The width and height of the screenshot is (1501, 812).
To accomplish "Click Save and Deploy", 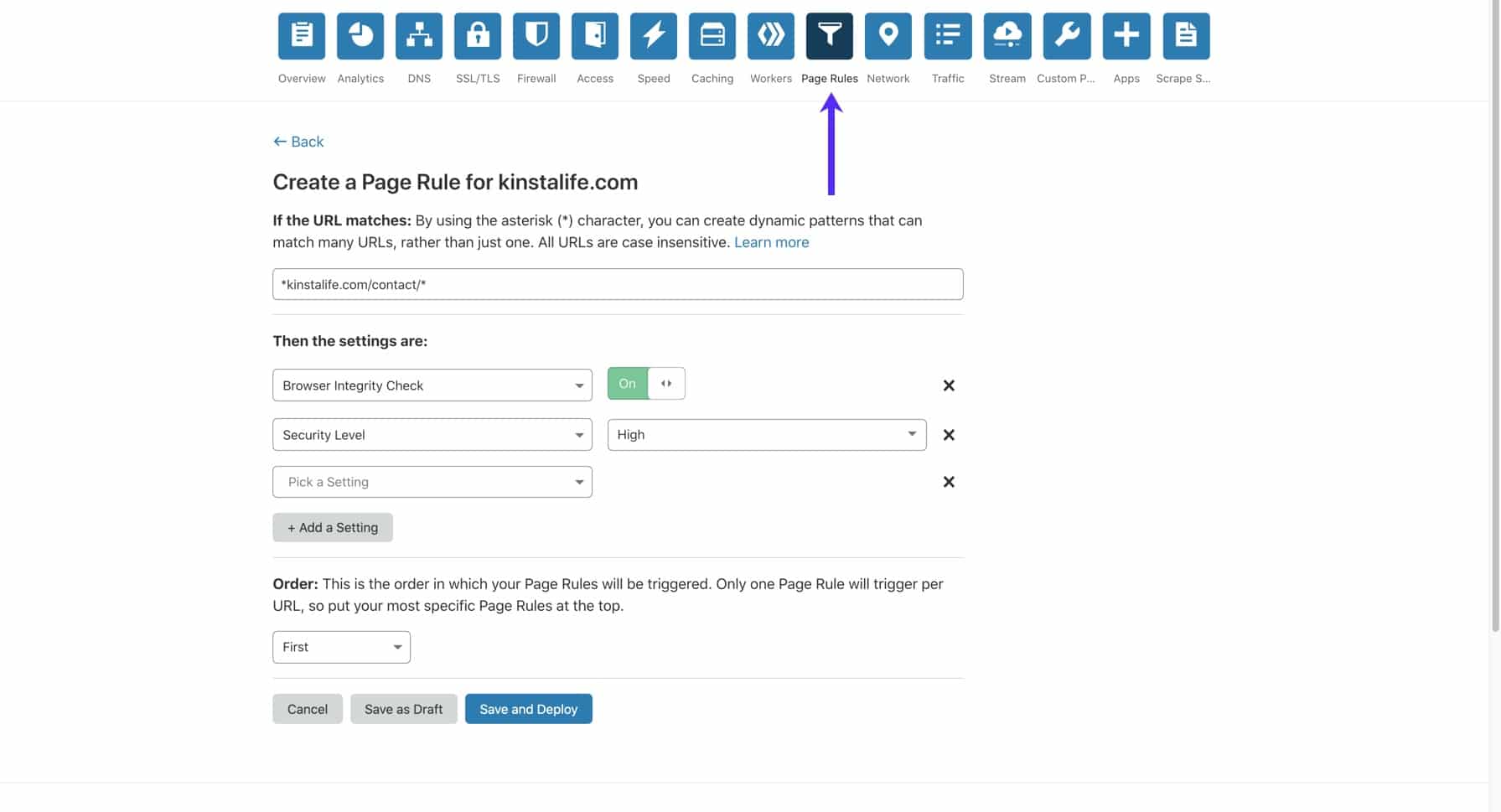I will [528, 708].
